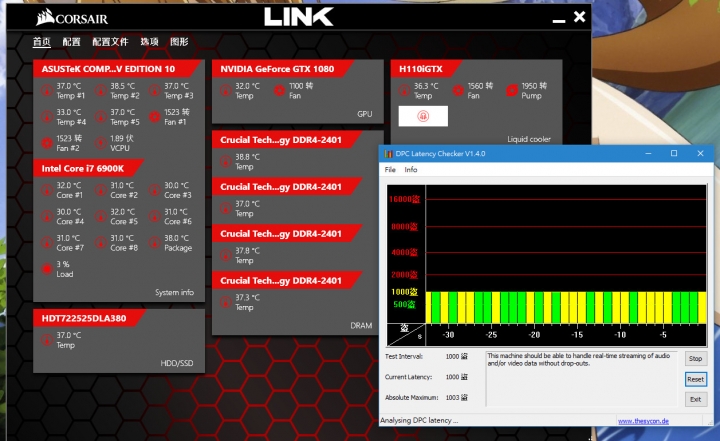Click the VCPU 1.89 voltage icon
The image size is (720, 441).
pos(101,143)
